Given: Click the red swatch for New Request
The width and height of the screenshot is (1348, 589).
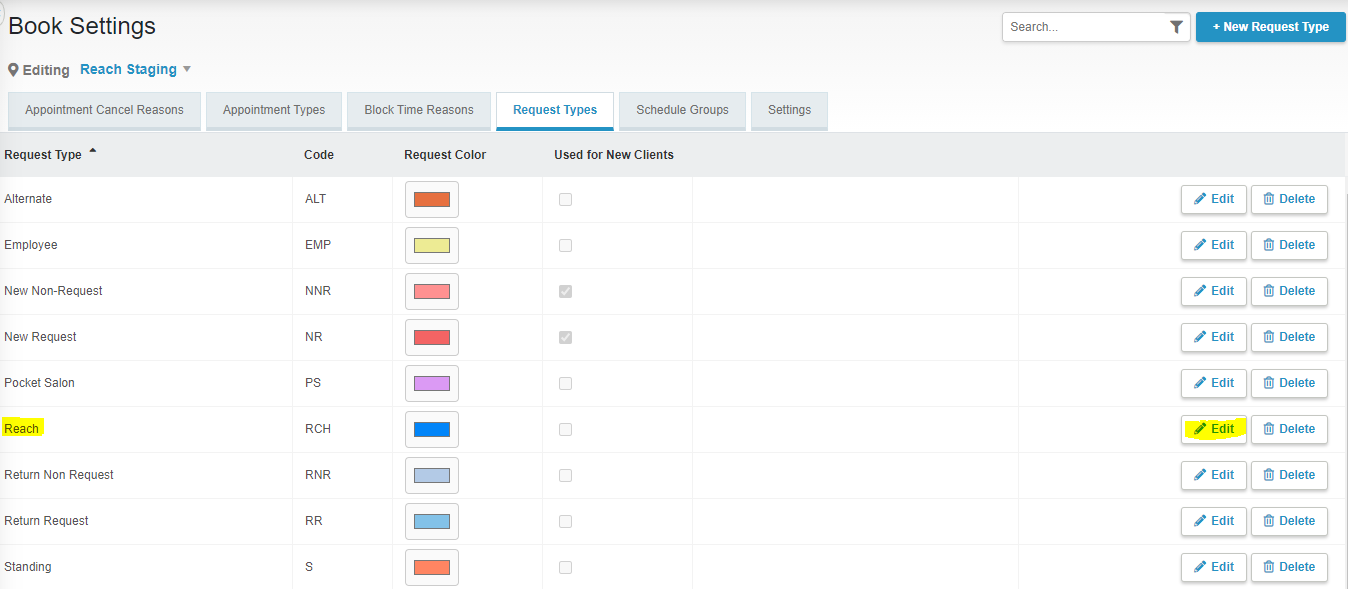Looking at the screenshot, I should pos(432,337).
